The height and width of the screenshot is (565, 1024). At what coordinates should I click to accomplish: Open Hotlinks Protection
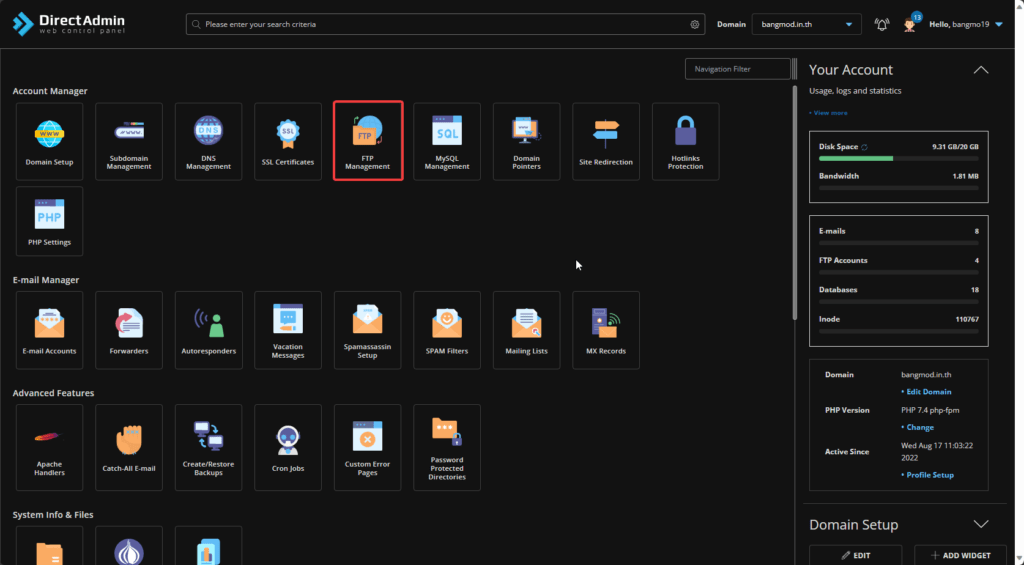tap(685, 141)
